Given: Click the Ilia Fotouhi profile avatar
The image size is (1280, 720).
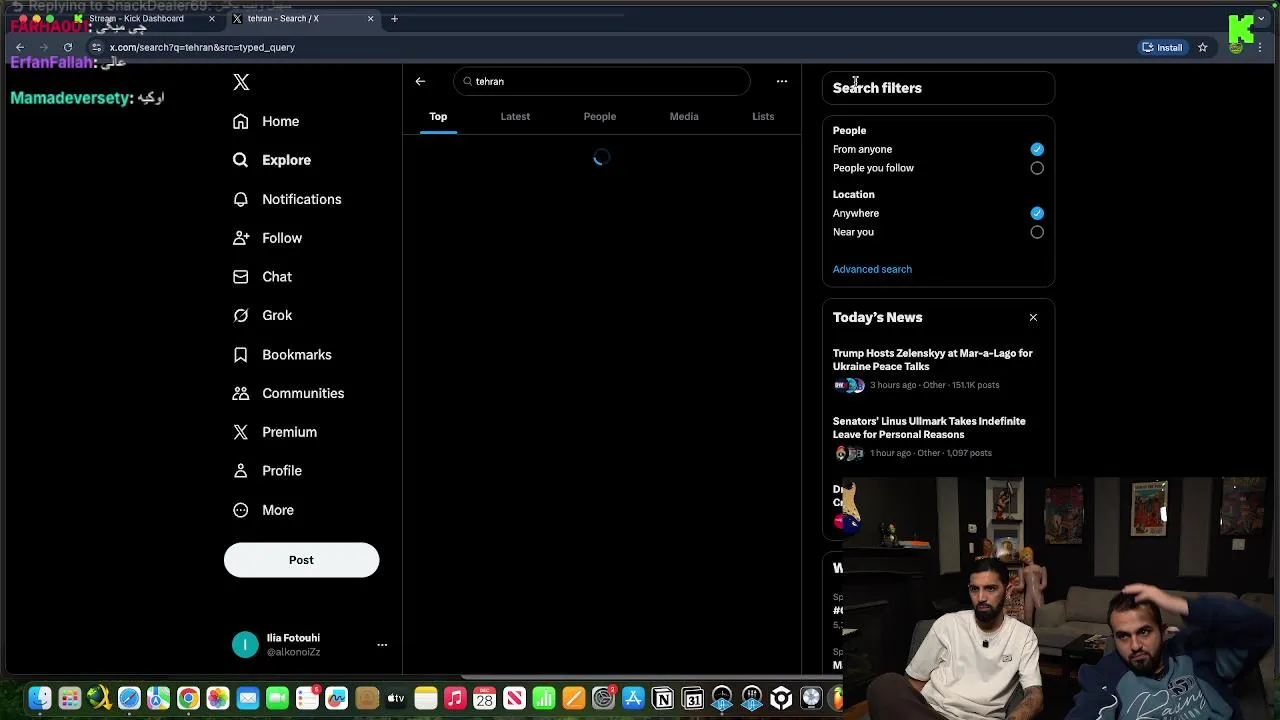Looking at the screenshot, I should (x=245, y=645).
